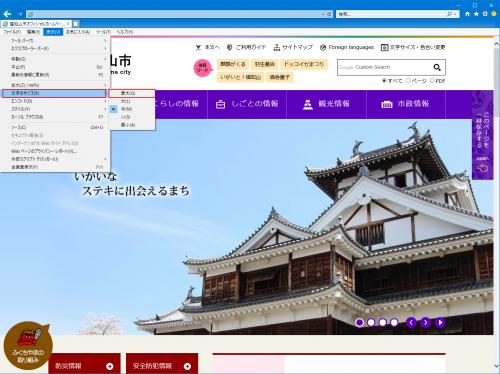Click 最新の情報に更新(R) in the menu
Viewport: 500px width, 374px height.
click(x=54, y=75)
